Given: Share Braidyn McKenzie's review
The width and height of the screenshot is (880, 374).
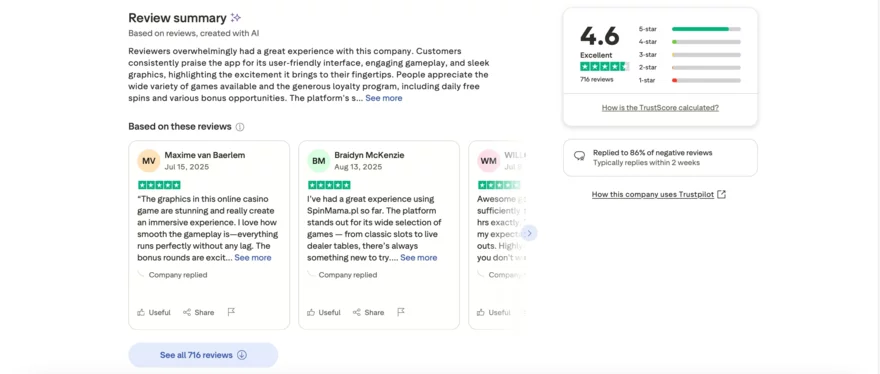Looking at the screenshot, I should pyautogui.click(x=369, y=312).
